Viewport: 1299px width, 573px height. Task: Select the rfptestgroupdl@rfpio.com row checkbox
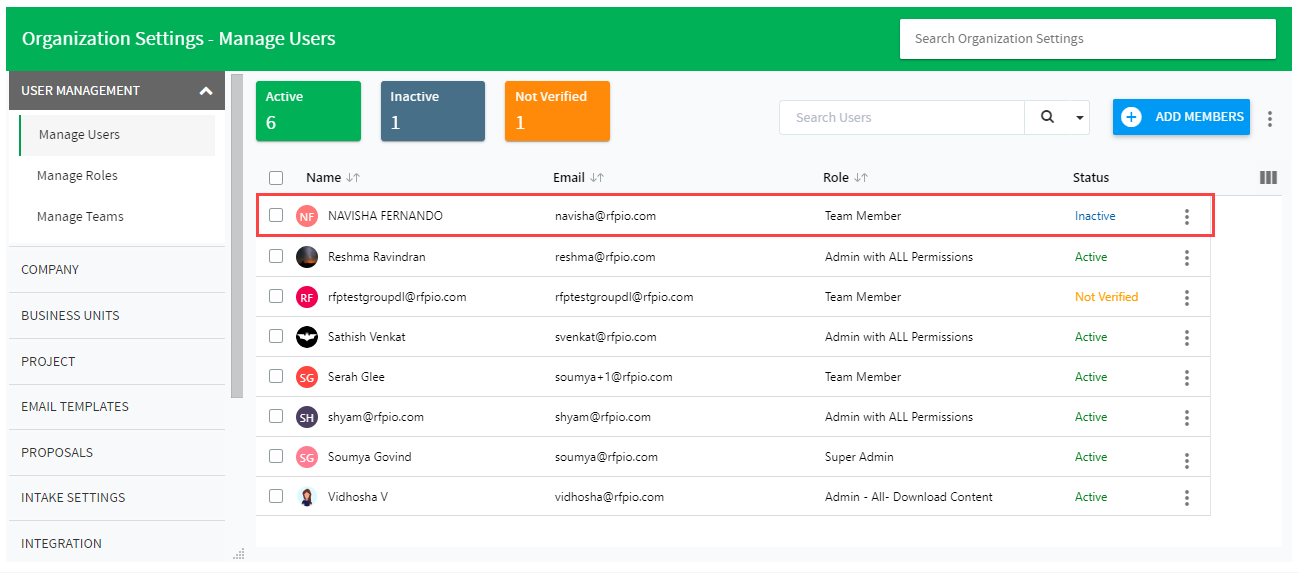[276, 296]
